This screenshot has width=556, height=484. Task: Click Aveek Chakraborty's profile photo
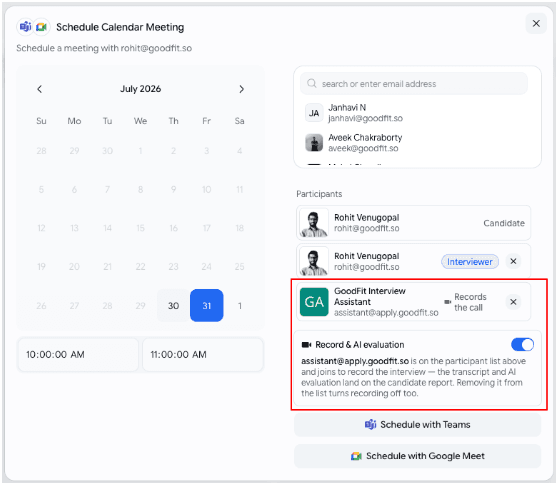tap(314, 143)
